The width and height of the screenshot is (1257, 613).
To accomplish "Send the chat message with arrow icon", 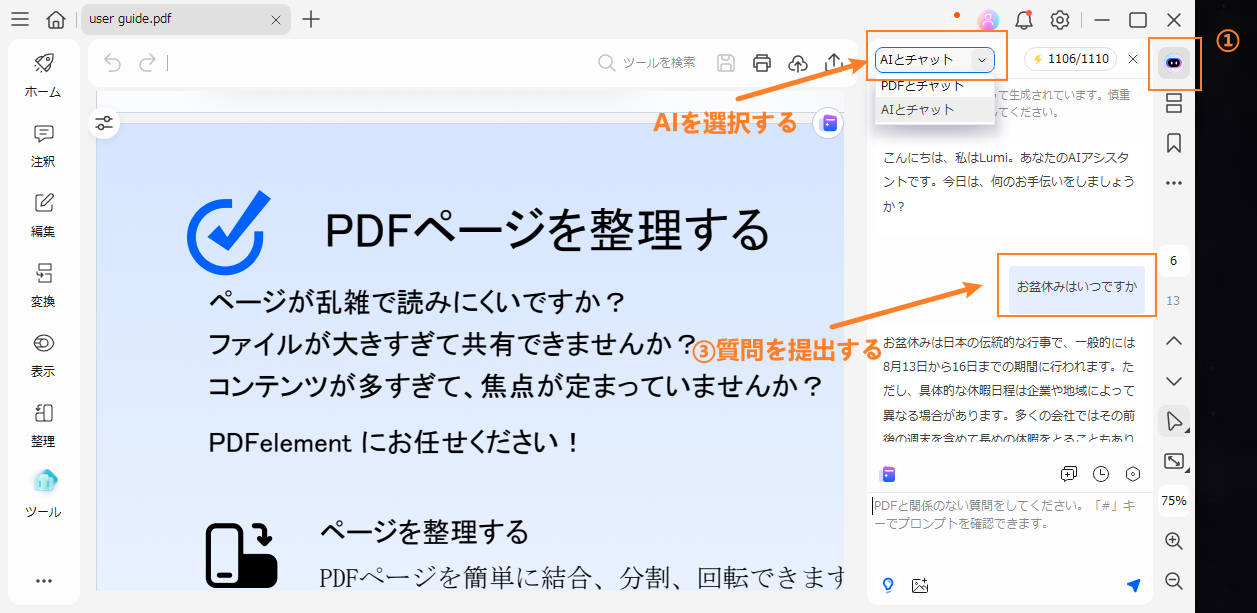I will (x=1133, y=585).
